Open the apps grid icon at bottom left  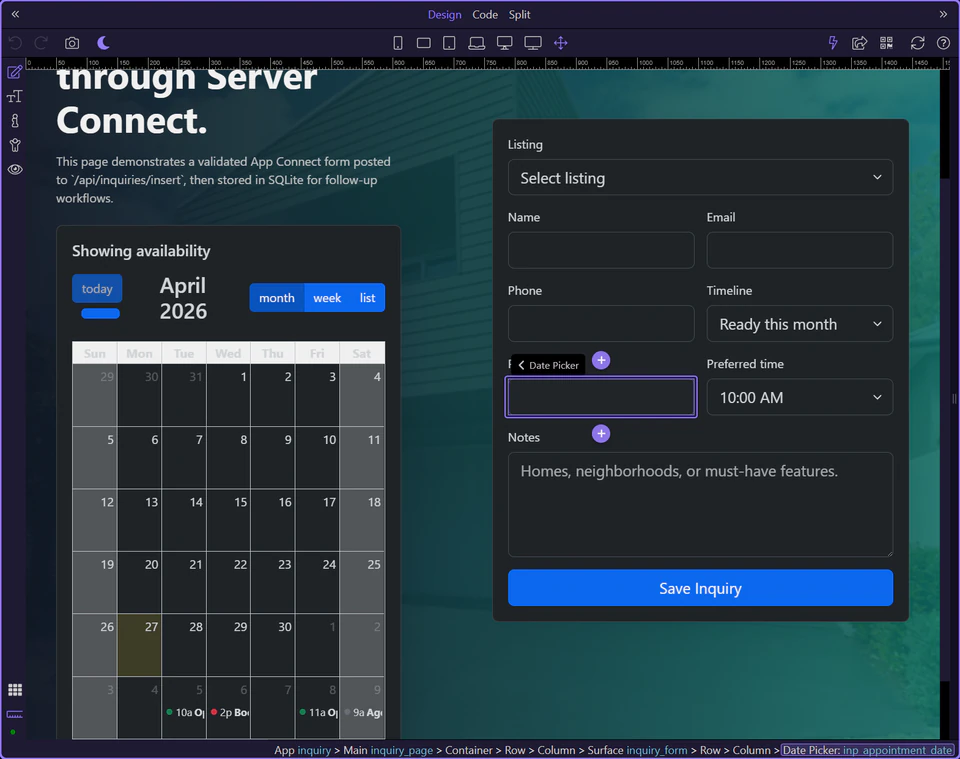[15, 689]
